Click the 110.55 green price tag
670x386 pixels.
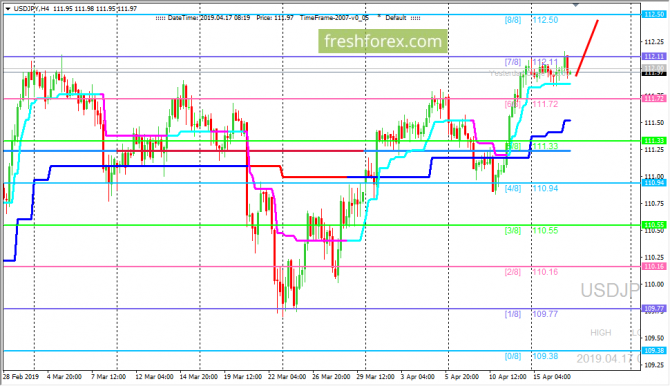(x=654, y=225)
